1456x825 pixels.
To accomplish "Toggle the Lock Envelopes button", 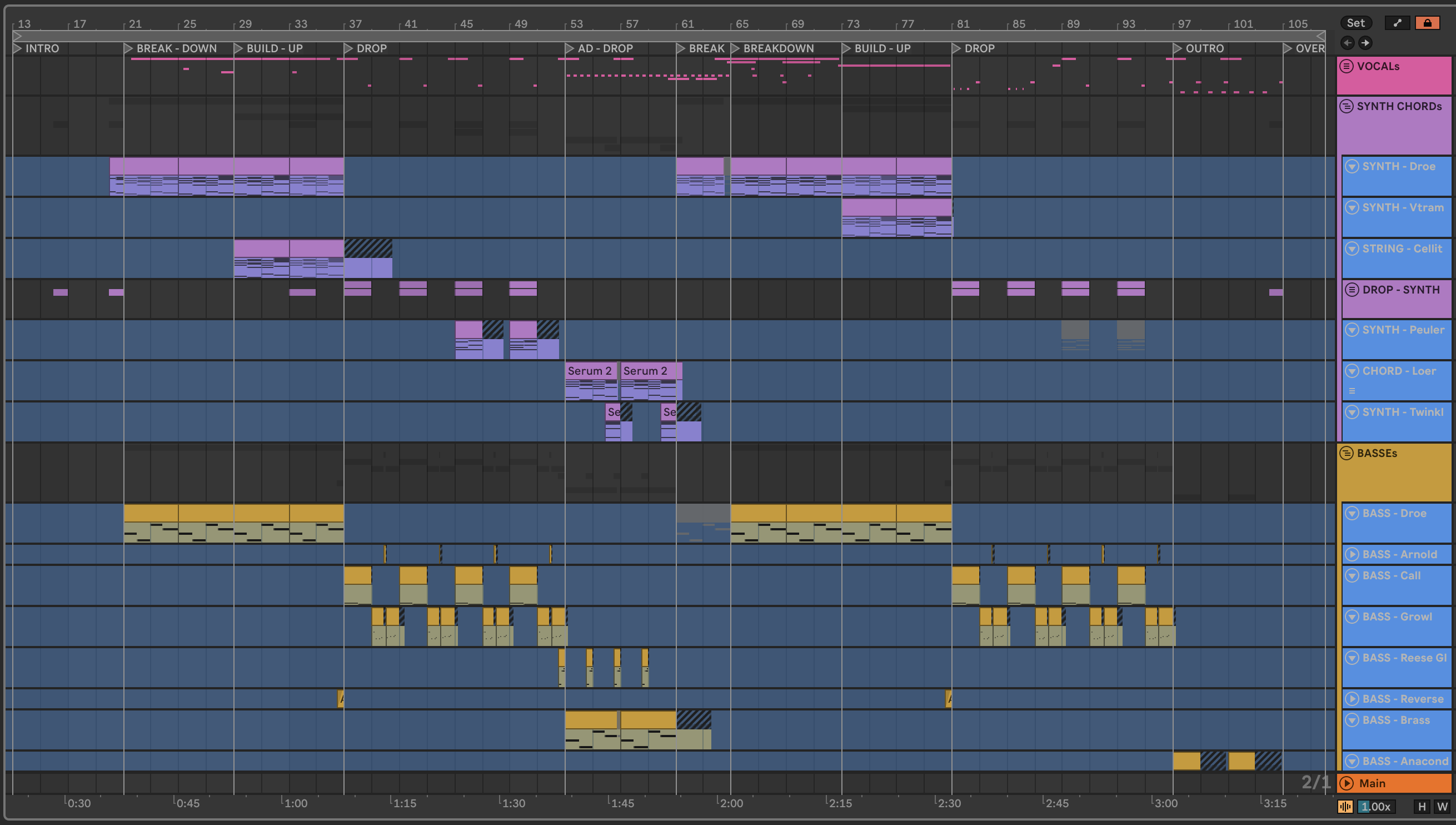I will click(1427, 23).
